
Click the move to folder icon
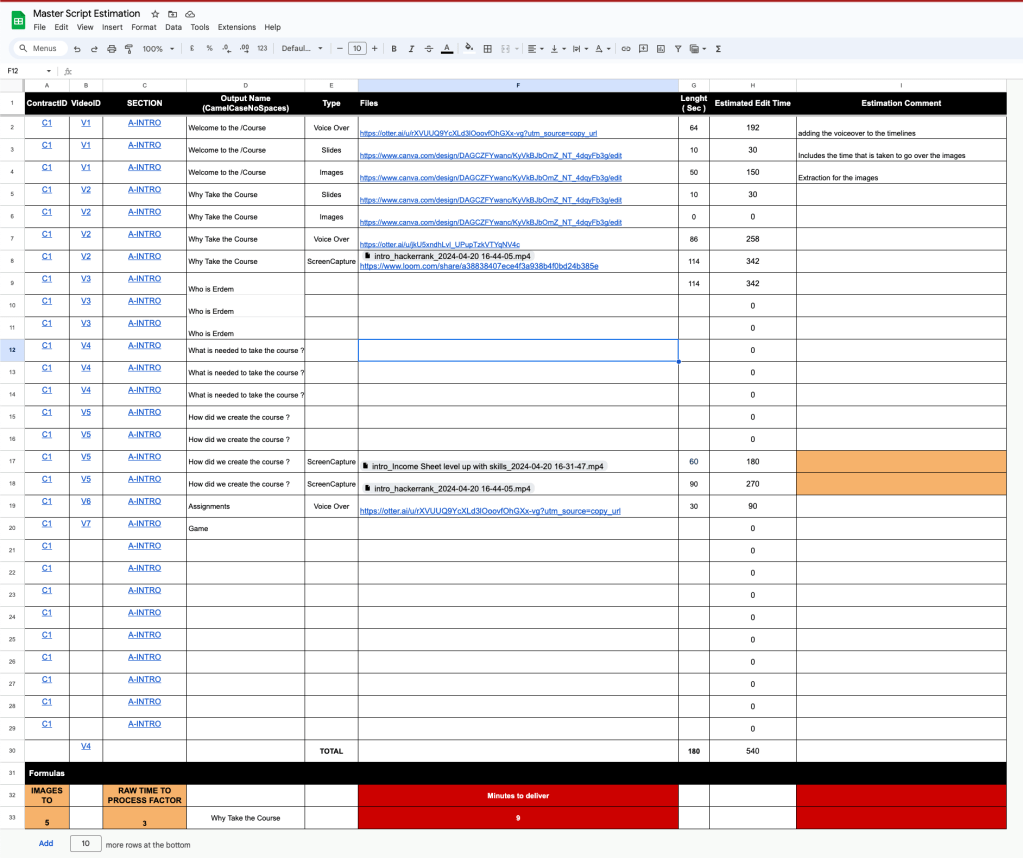pos(172,14)
